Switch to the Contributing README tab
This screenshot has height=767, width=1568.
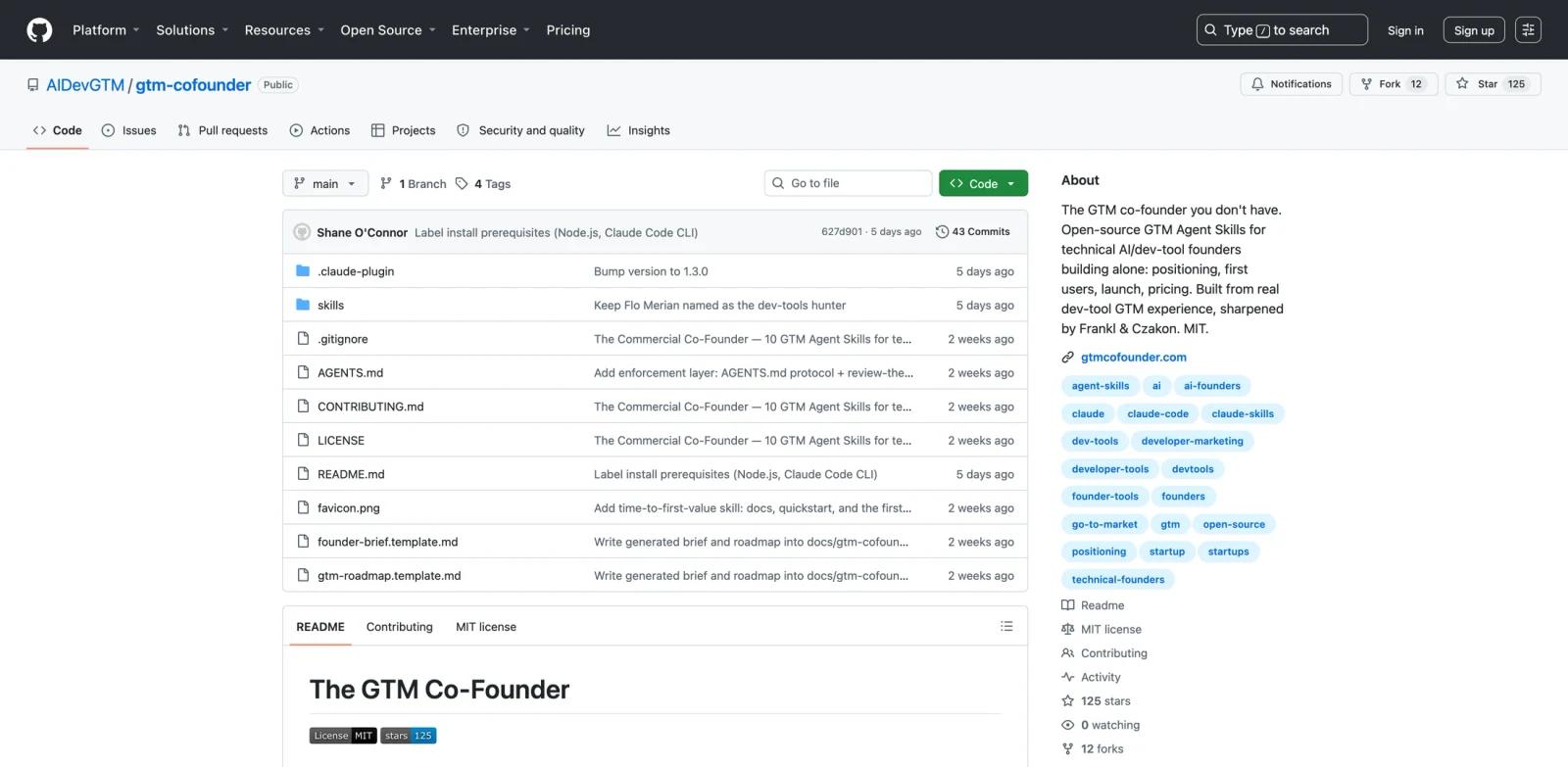coord(399,627)
